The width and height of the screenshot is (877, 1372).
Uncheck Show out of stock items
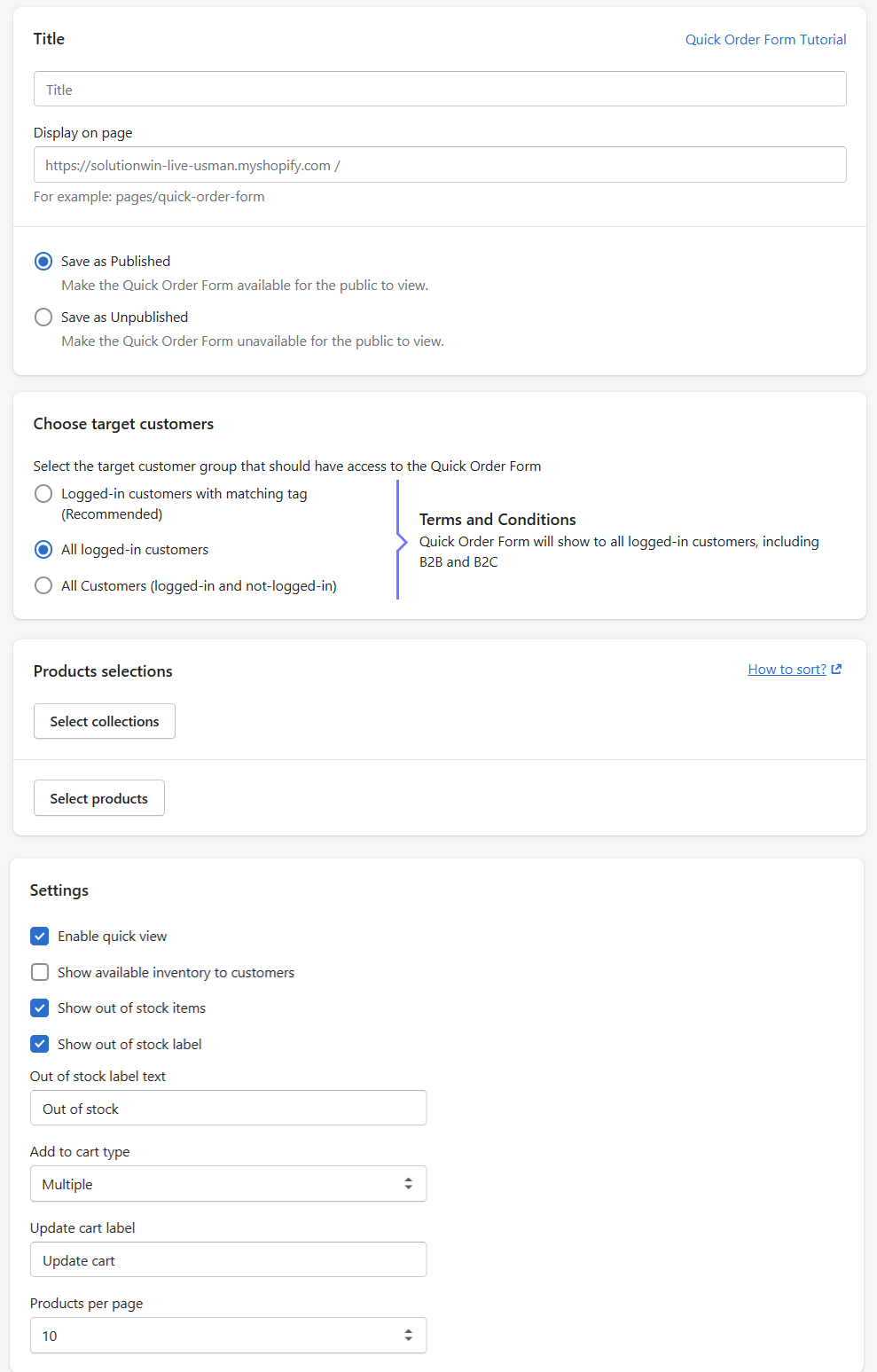tap(40, 1008)
